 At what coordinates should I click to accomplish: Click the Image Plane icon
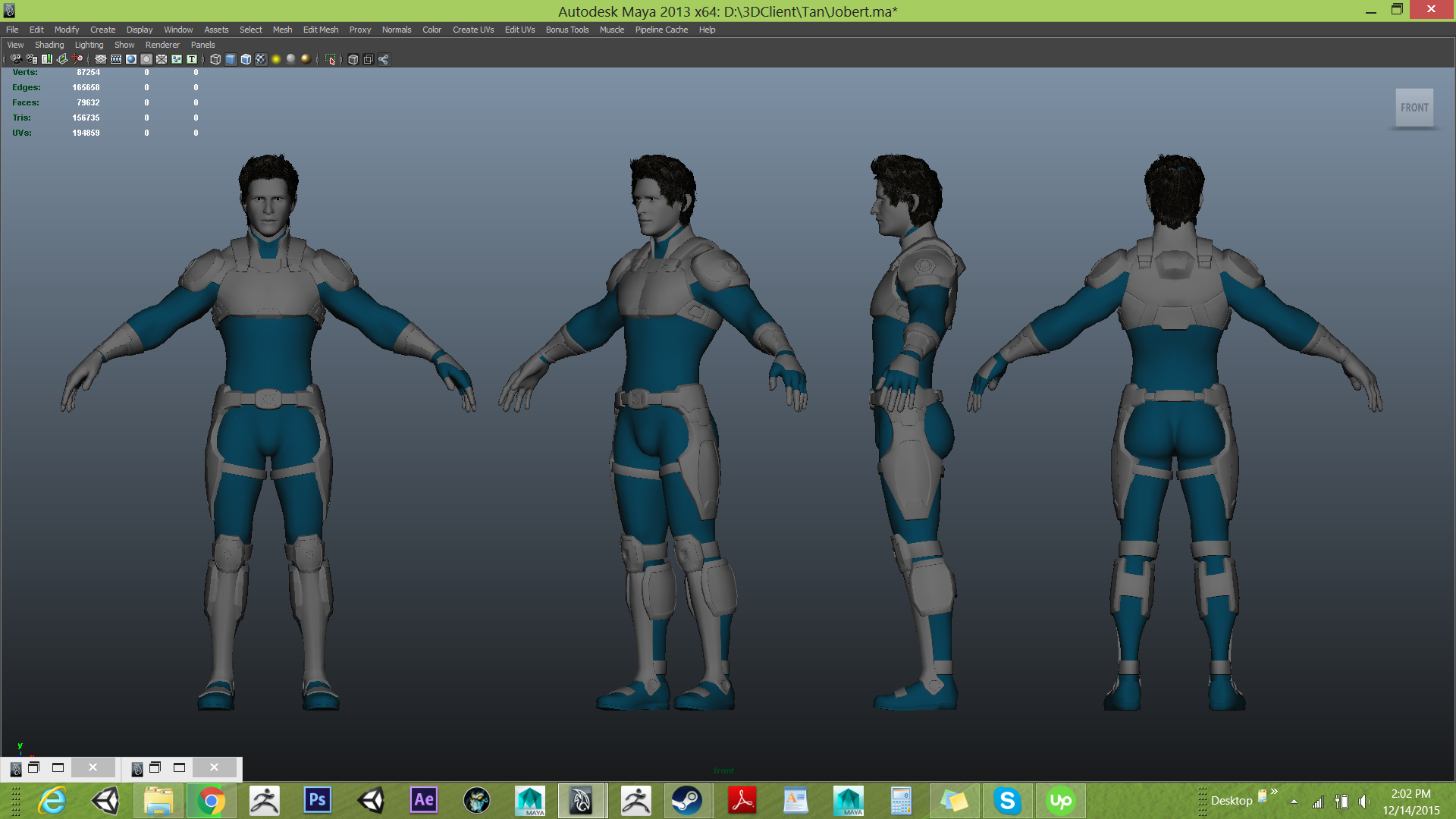click(62, 59)
